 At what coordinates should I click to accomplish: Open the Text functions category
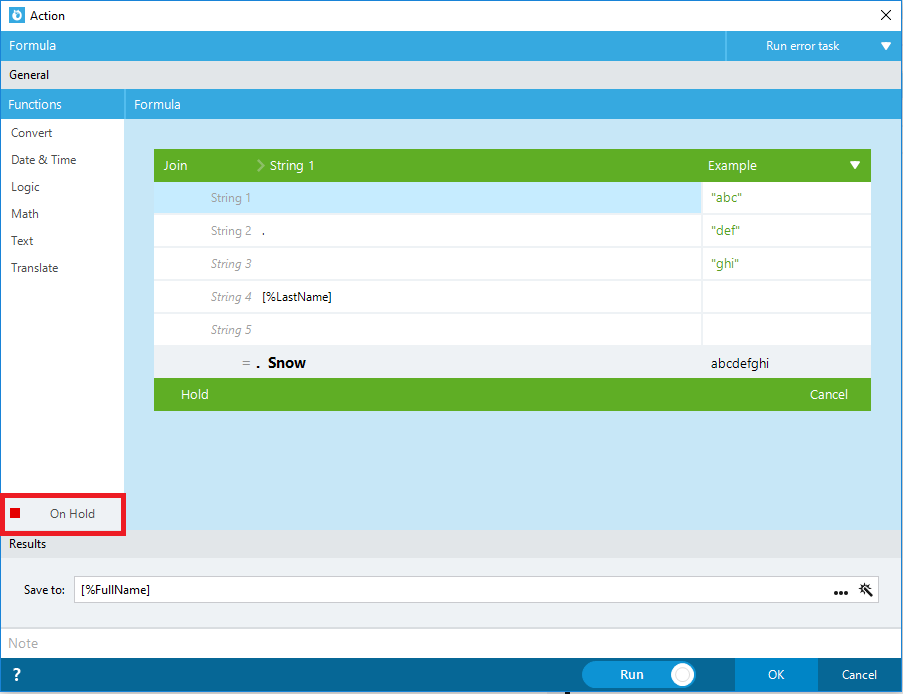point(22,241)
